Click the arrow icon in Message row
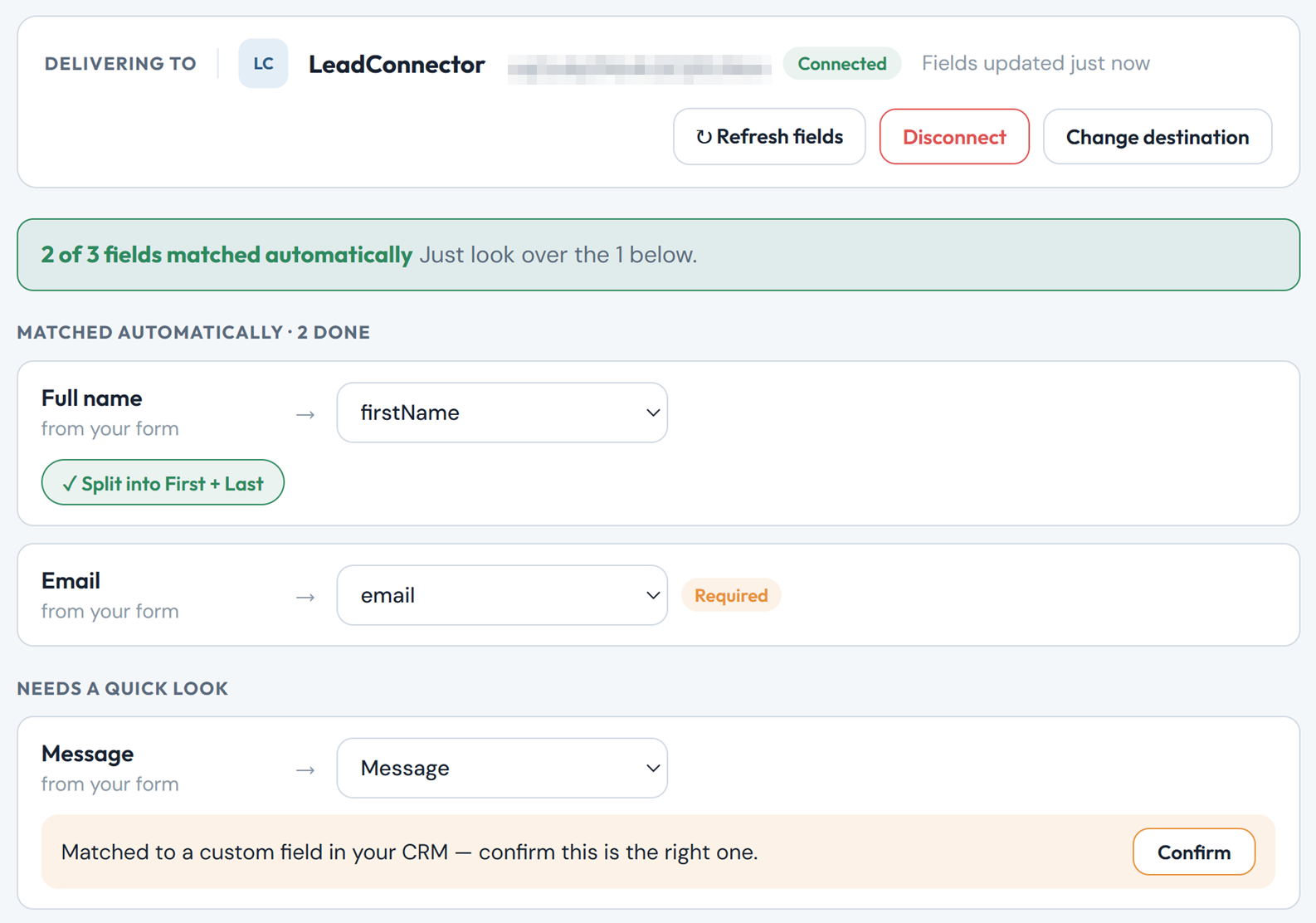 (x=305, y=769)
